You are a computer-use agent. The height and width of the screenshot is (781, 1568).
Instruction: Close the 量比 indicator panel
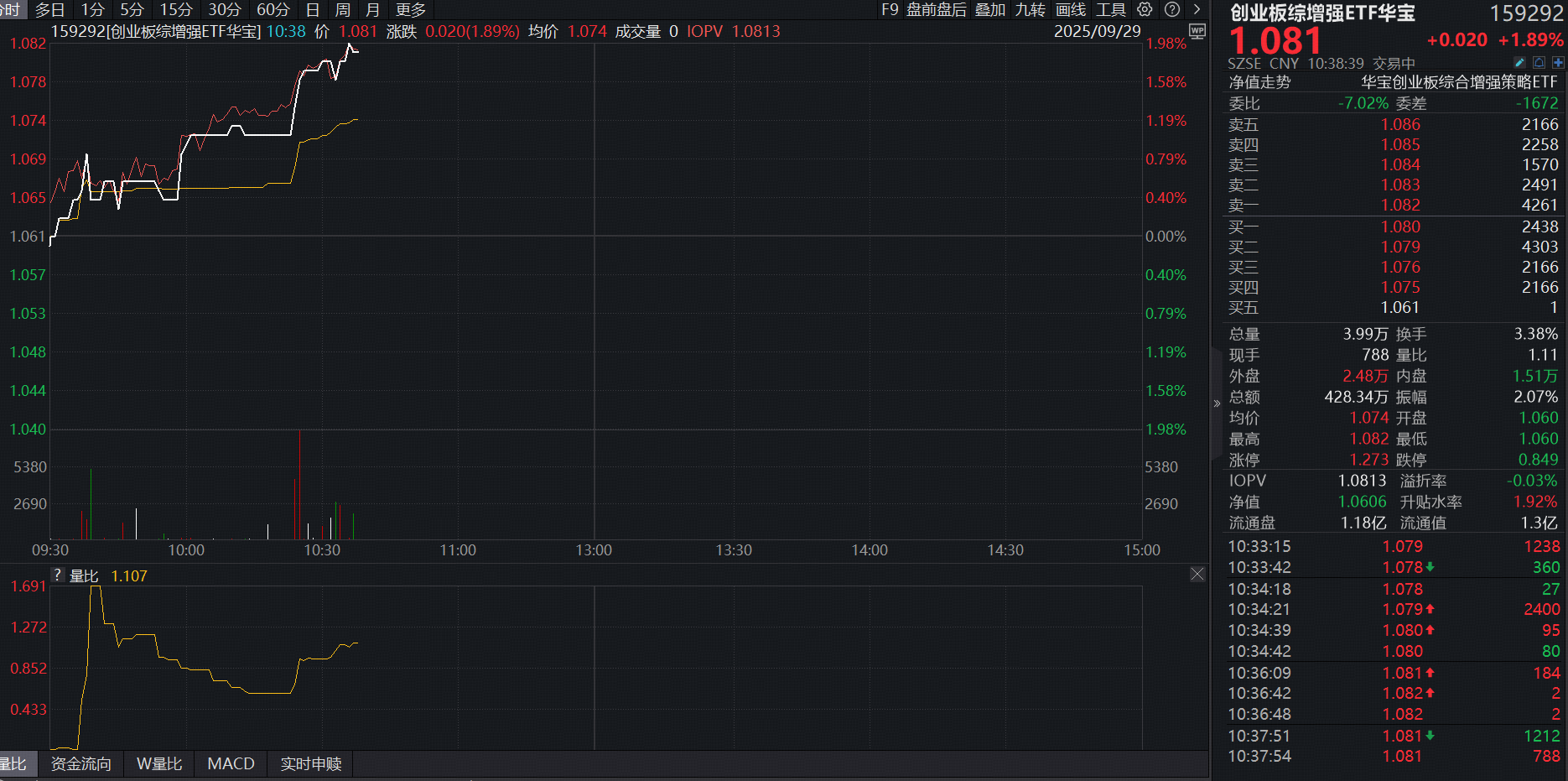coord(1197,574)
